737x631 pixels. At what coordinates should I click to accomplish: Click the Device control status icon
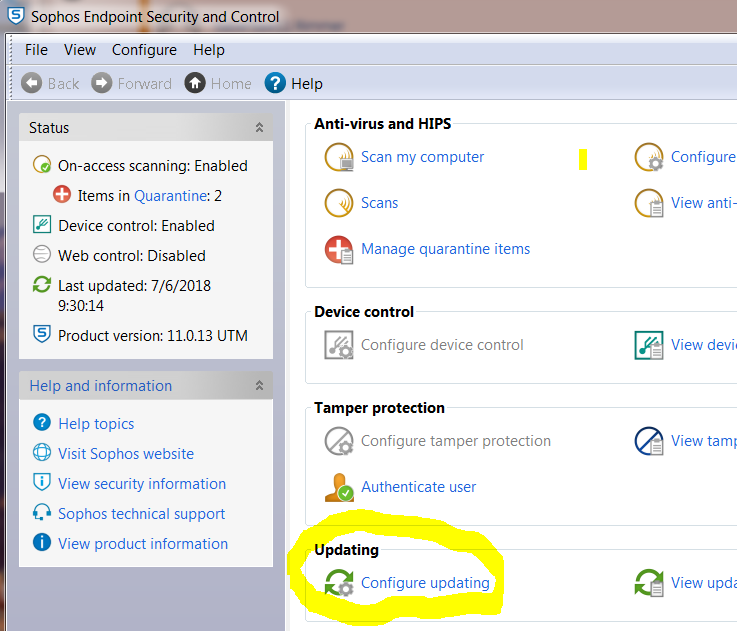point(42,224)
